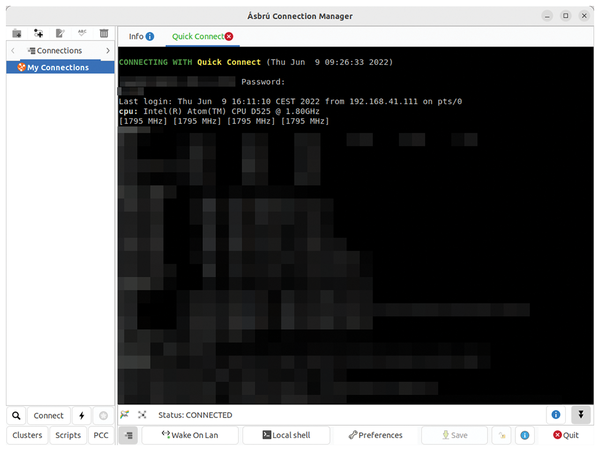Click the colorful icon left of Status
This screenshot has width=600, height=451.
coord(124,415)
